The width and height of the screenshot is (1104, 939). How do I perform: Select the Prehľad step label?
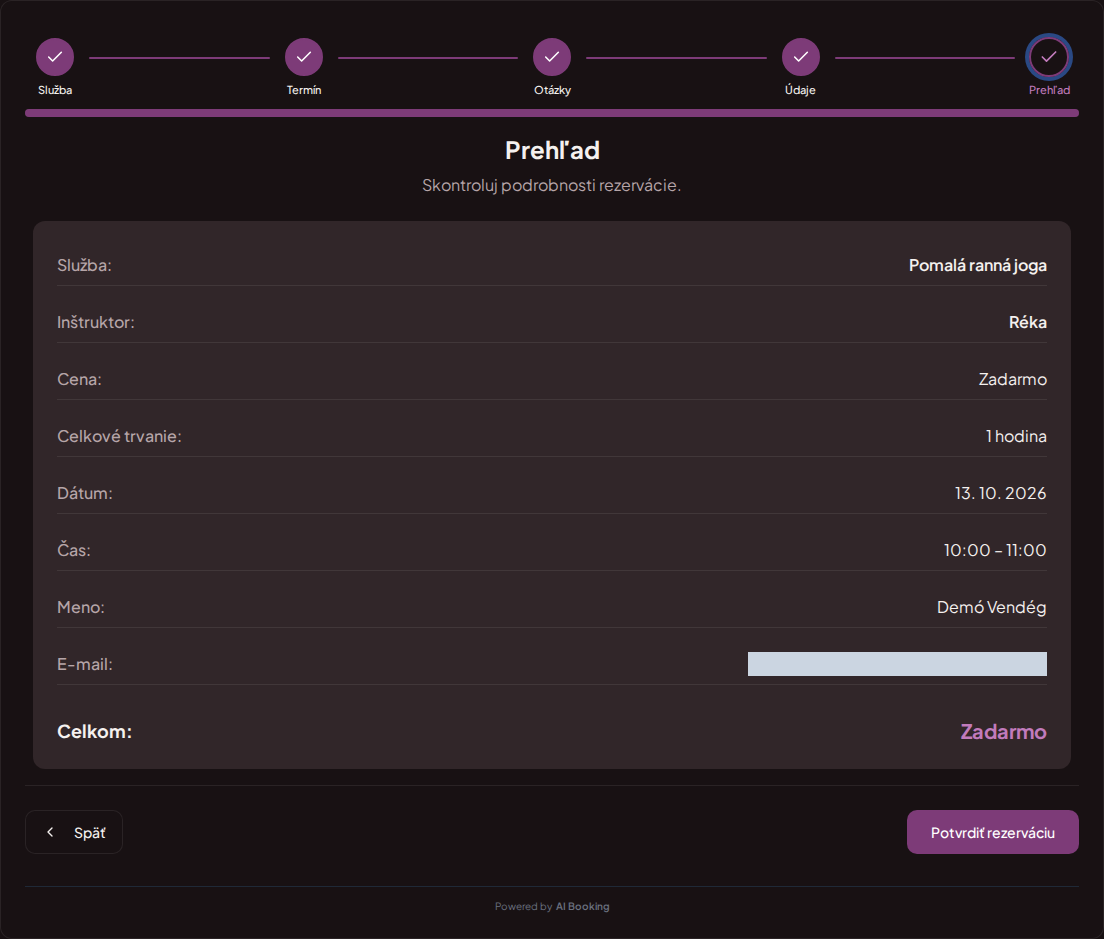tap(1049, 90)
